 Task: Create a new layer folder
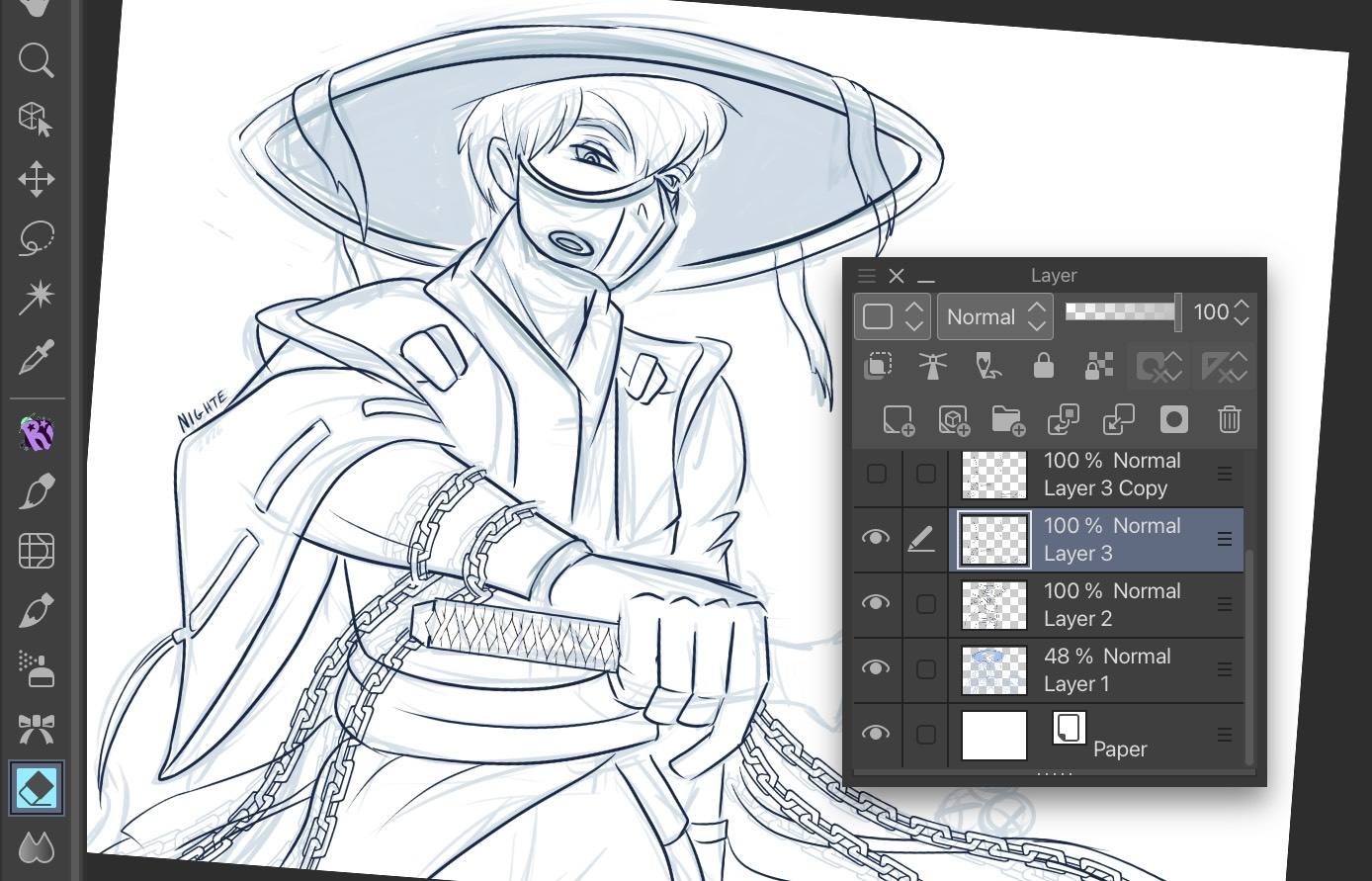[1007, 420]
